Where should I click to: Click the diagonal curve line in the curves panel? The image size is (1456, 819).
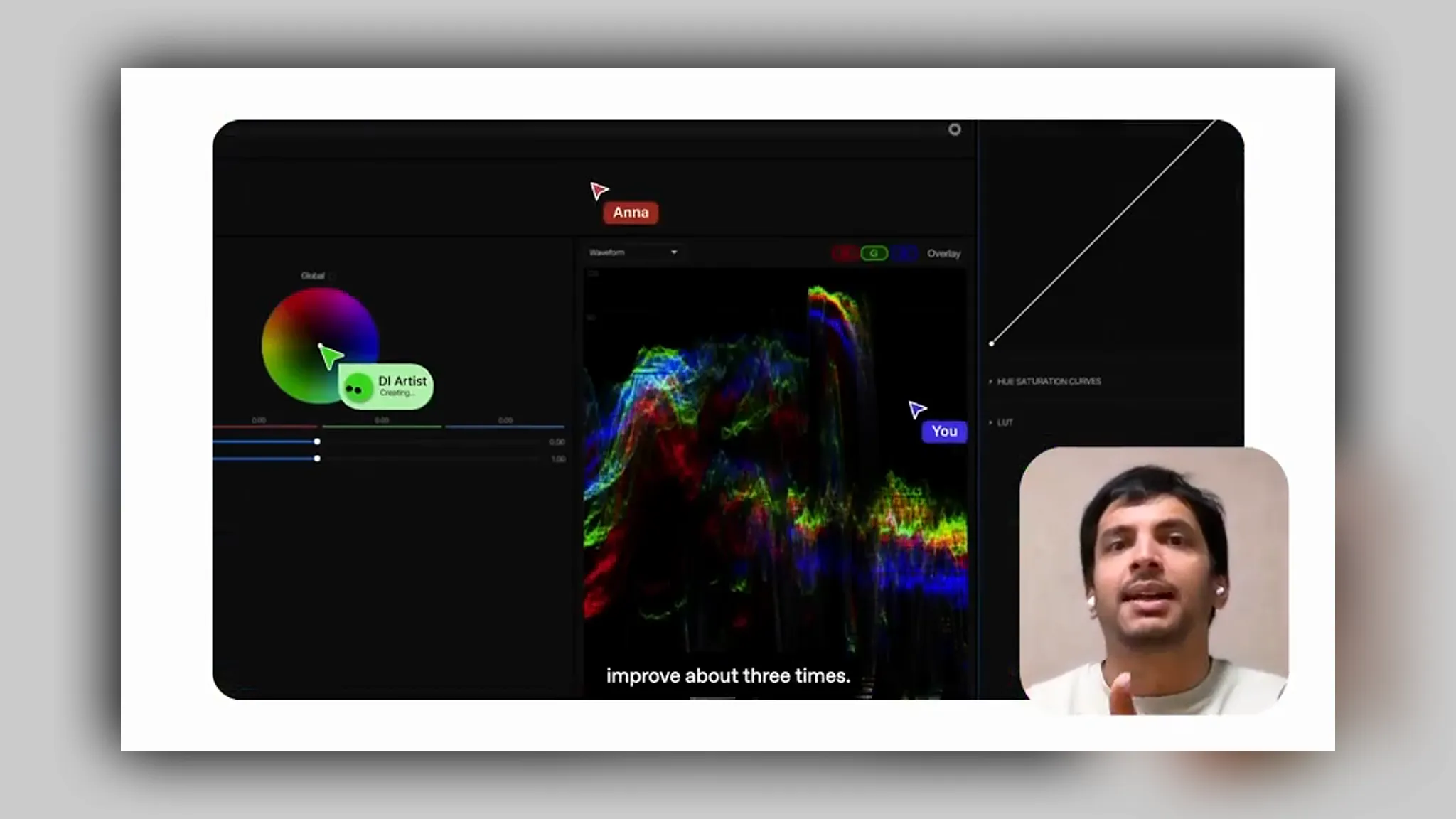coord(1103,232)
